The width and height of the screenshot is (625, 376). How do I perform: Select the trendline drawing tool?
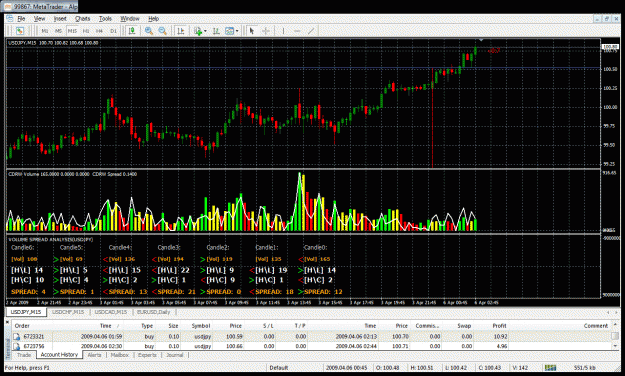311,31
